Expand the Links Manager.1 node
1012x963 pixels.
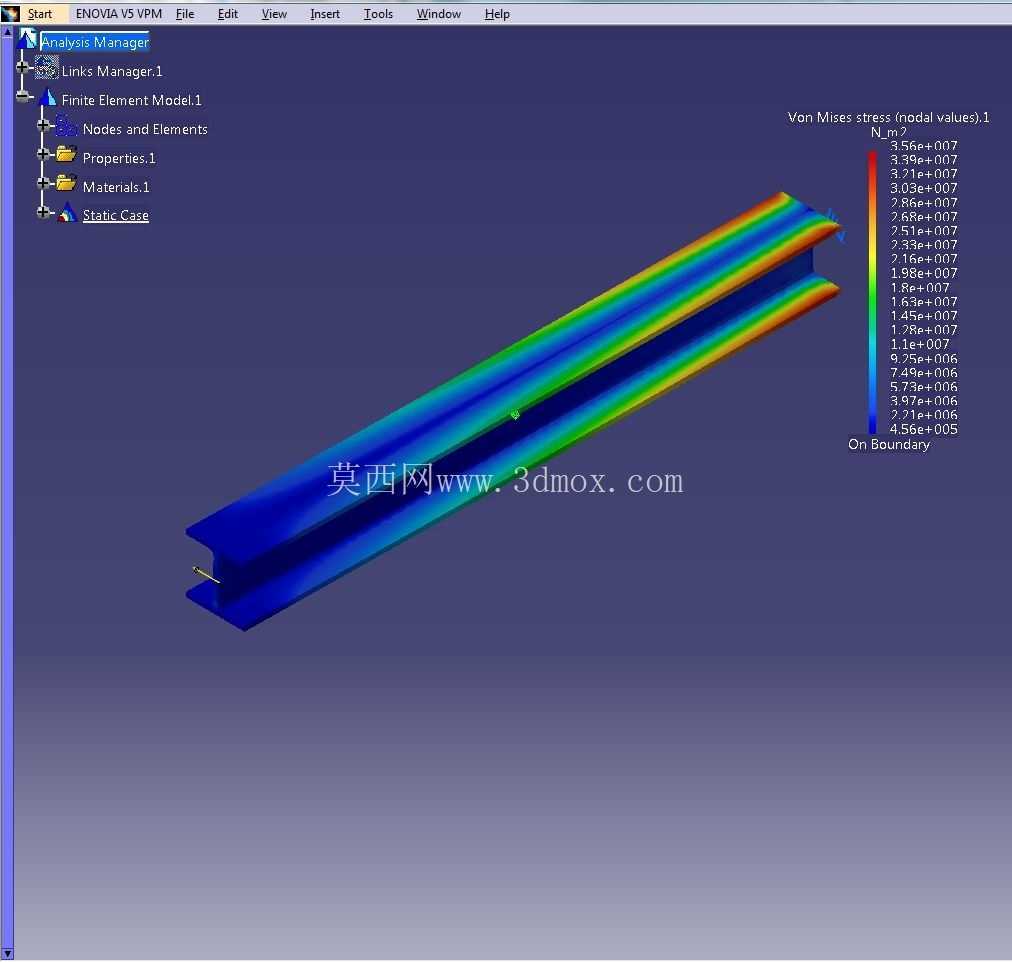[22, 66]
